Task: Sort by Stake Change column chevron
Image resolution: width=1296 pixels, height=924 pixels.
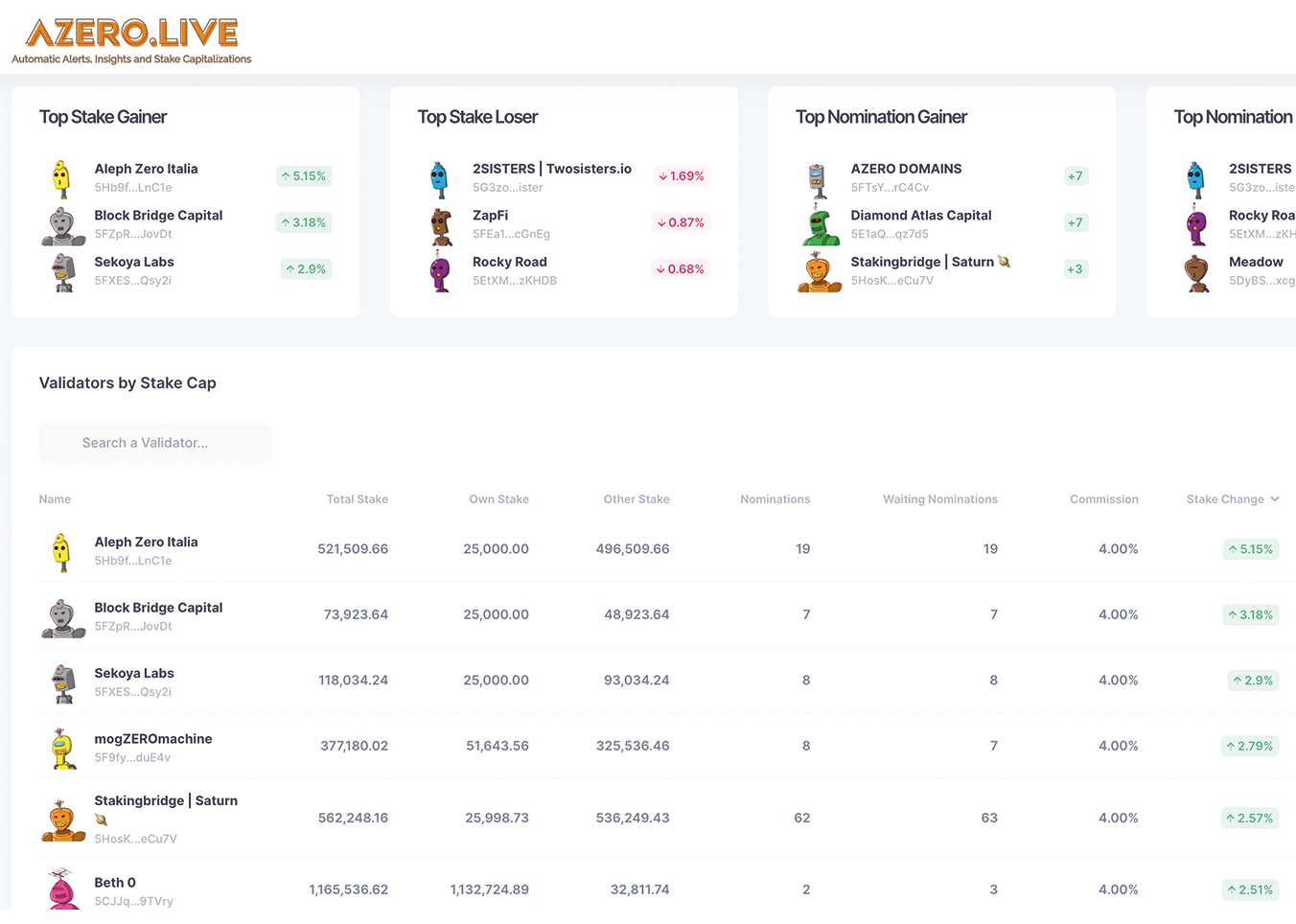Action: coord(1275,499)
